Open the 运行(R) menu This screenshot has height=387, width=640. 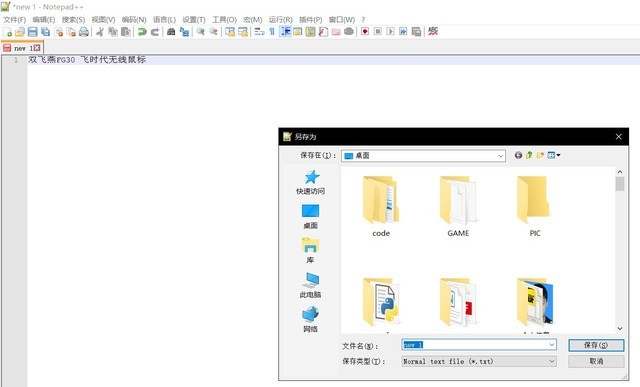(280, 20)
